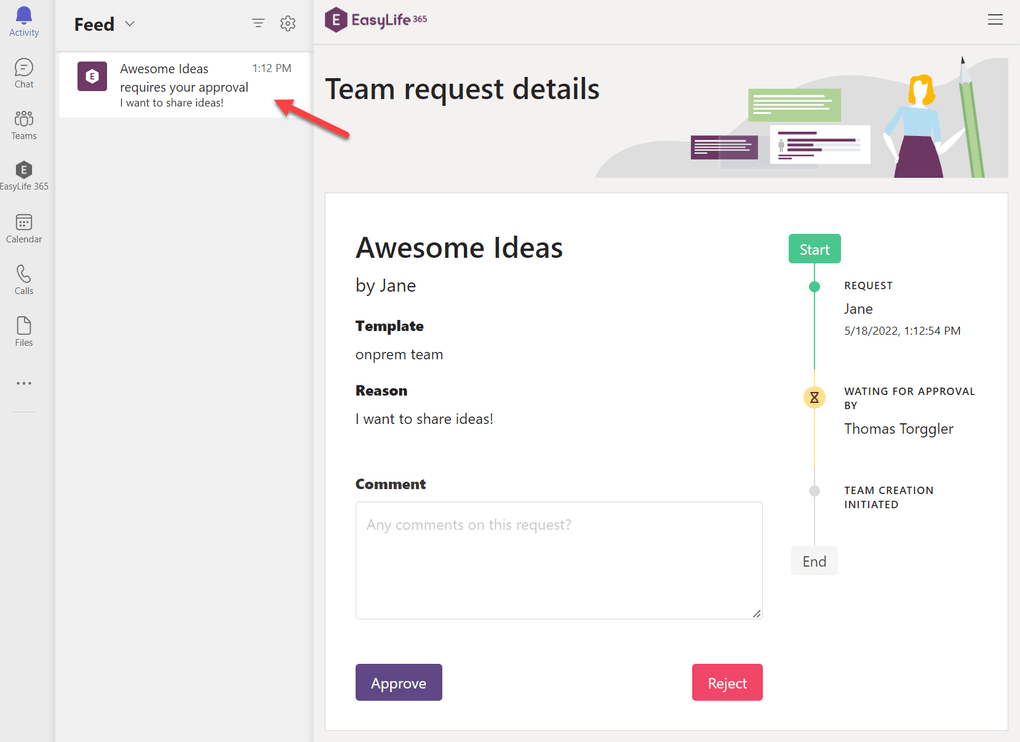The width and height of the screenshot is (1020, 742).
Task: Open the EasyLife 365 app icon
Action: (24, 176)
